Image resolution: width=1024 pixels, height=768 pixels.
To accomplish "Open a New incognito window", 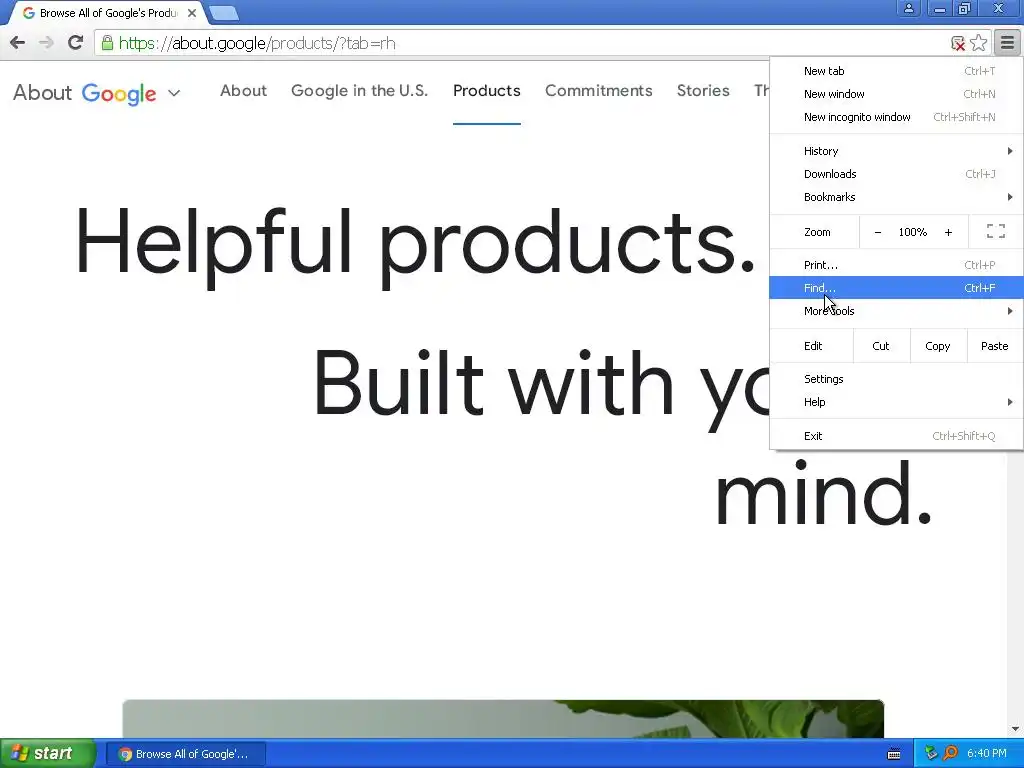I will [896, 117].
